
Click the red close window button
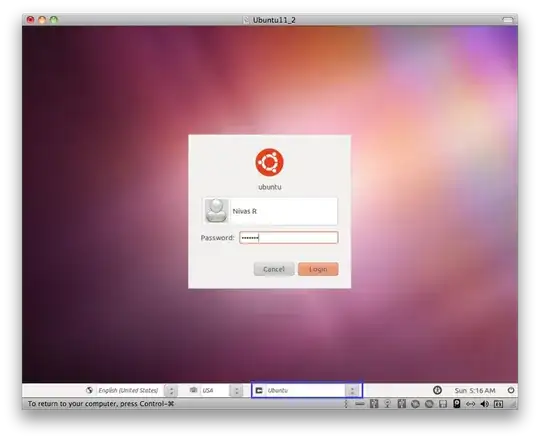coord(30,20)
